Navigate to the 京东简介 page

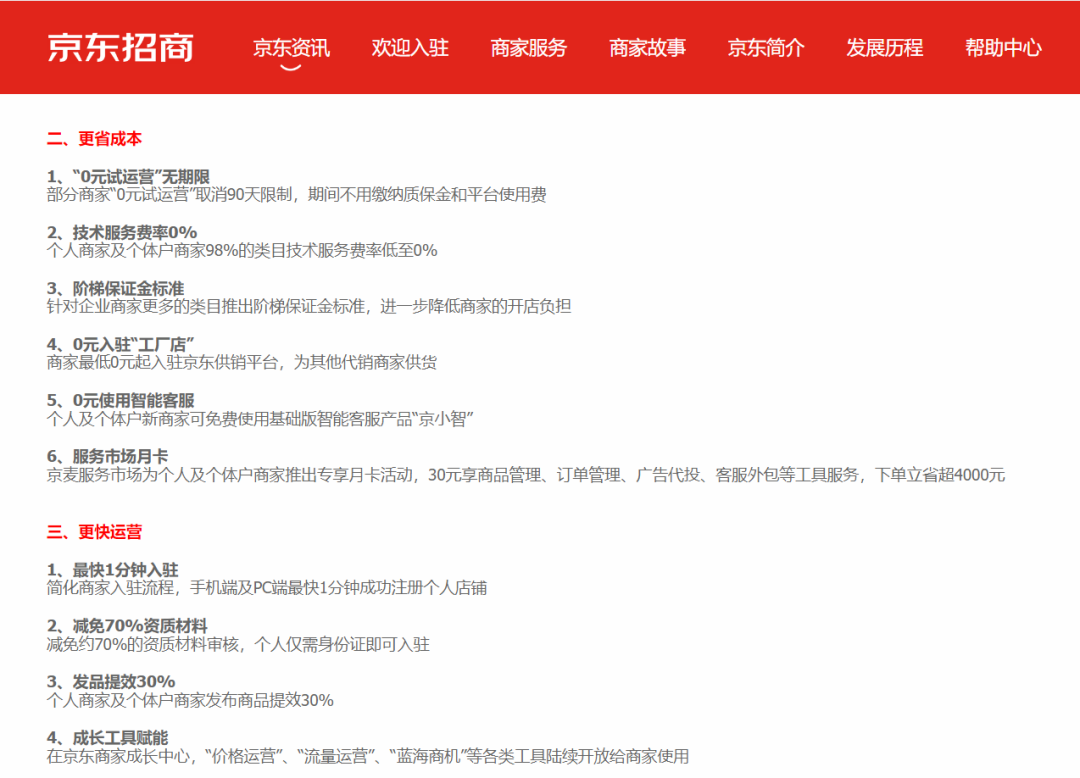coord(766,47)
